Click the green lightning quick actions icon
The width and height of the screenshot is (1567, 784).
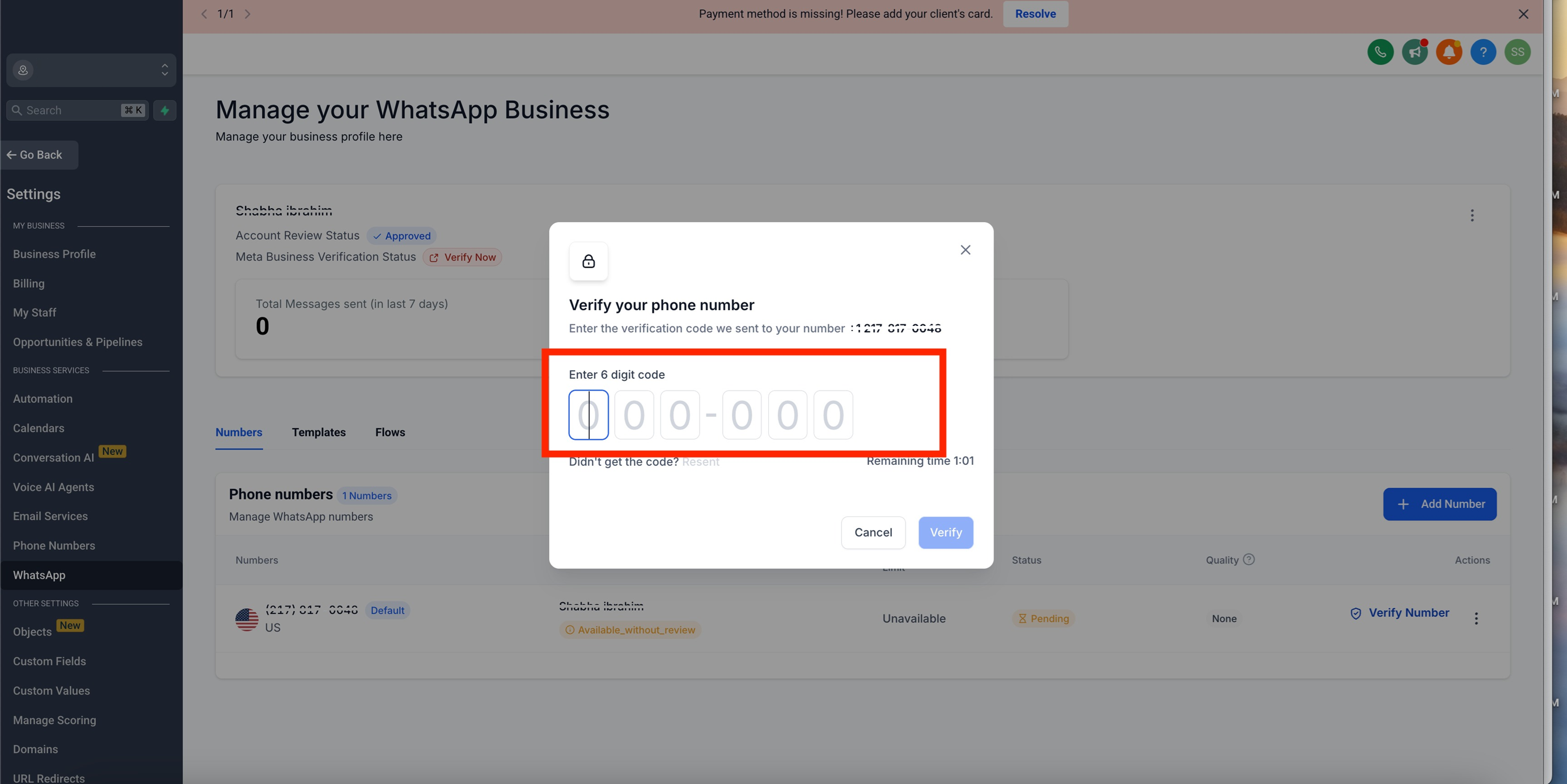[164, 110]
